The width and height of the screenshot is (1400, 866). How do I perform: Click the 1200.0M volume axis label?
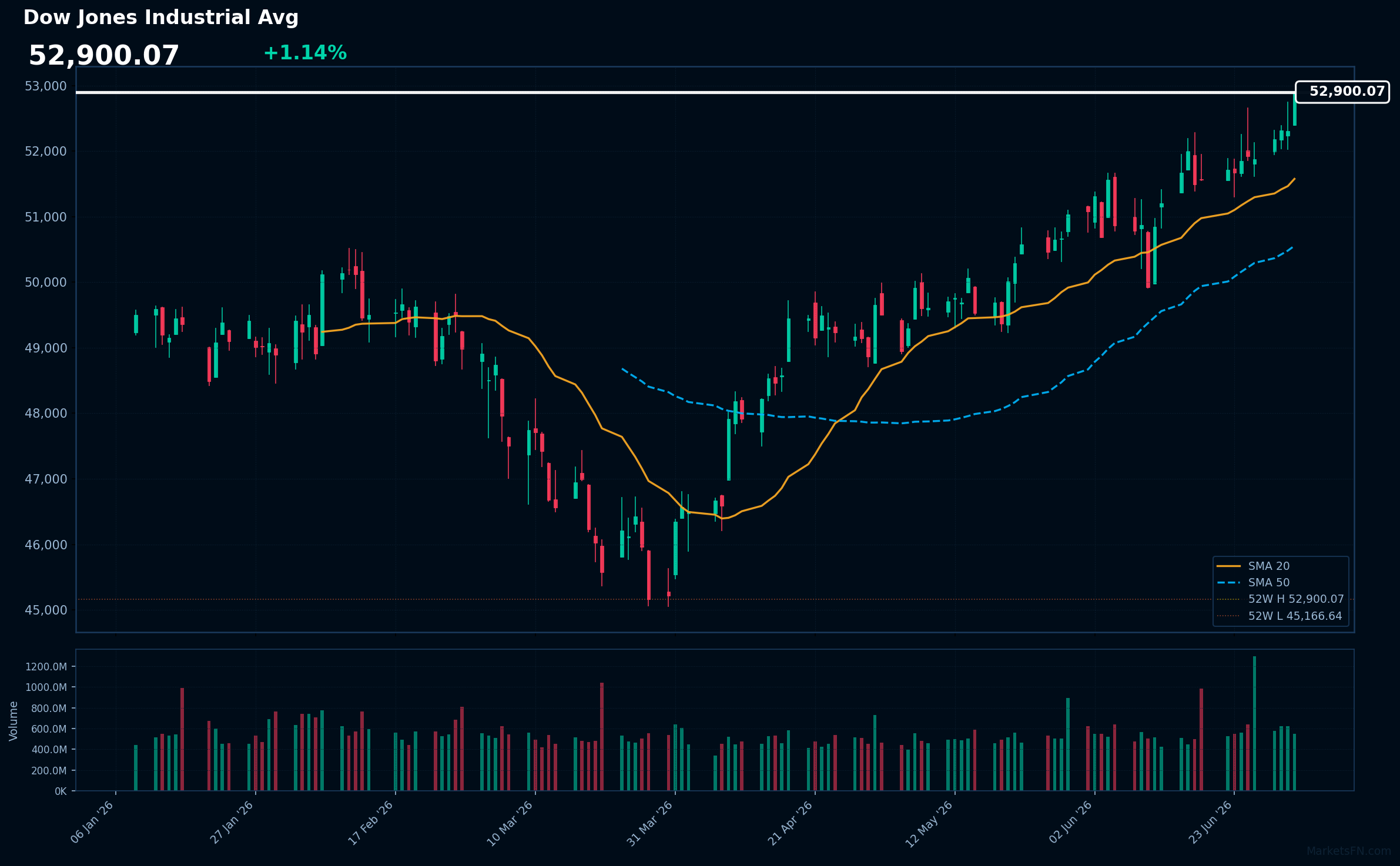(x=46, y=667)
